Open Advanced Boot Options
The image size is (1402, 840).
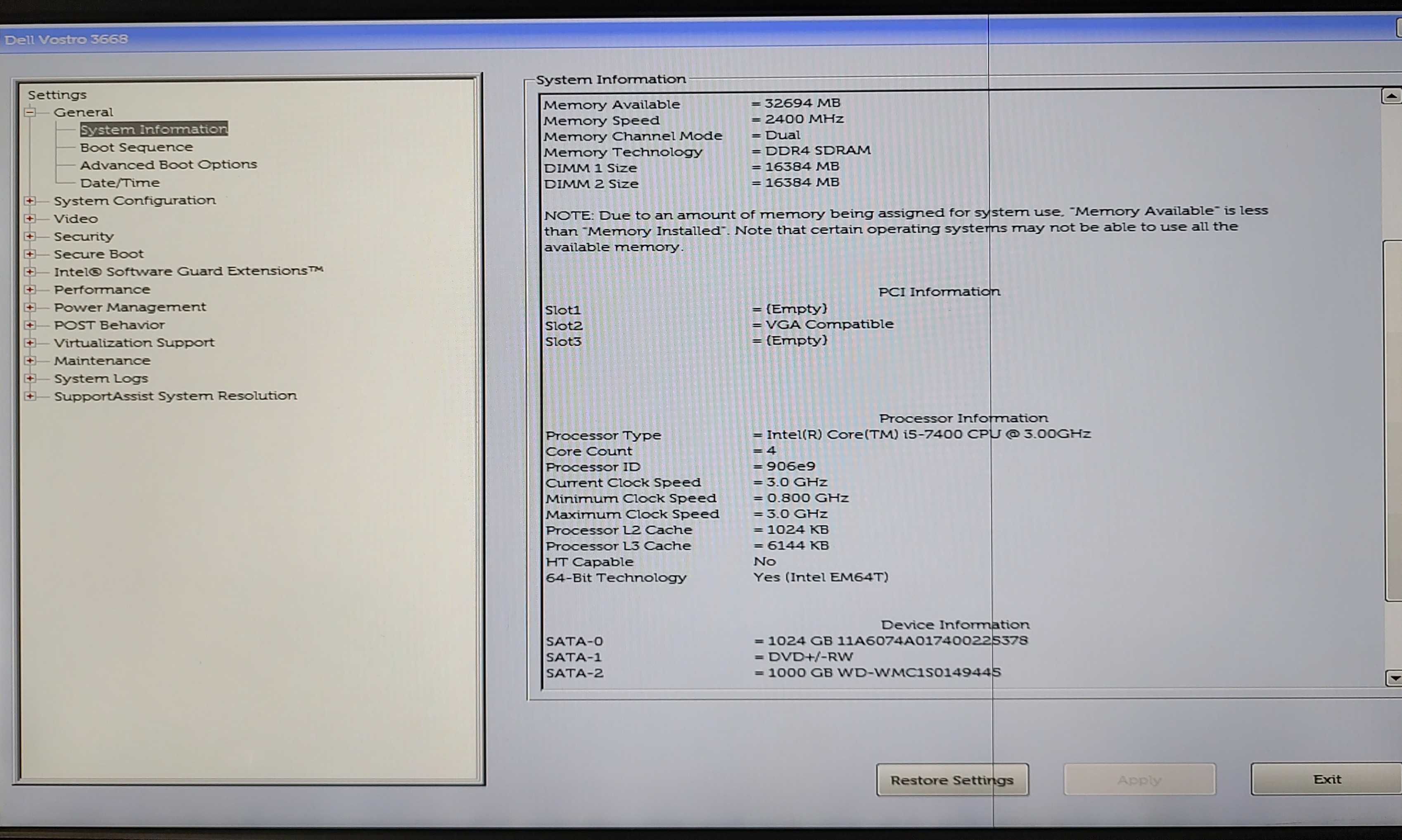coord(168,165)
